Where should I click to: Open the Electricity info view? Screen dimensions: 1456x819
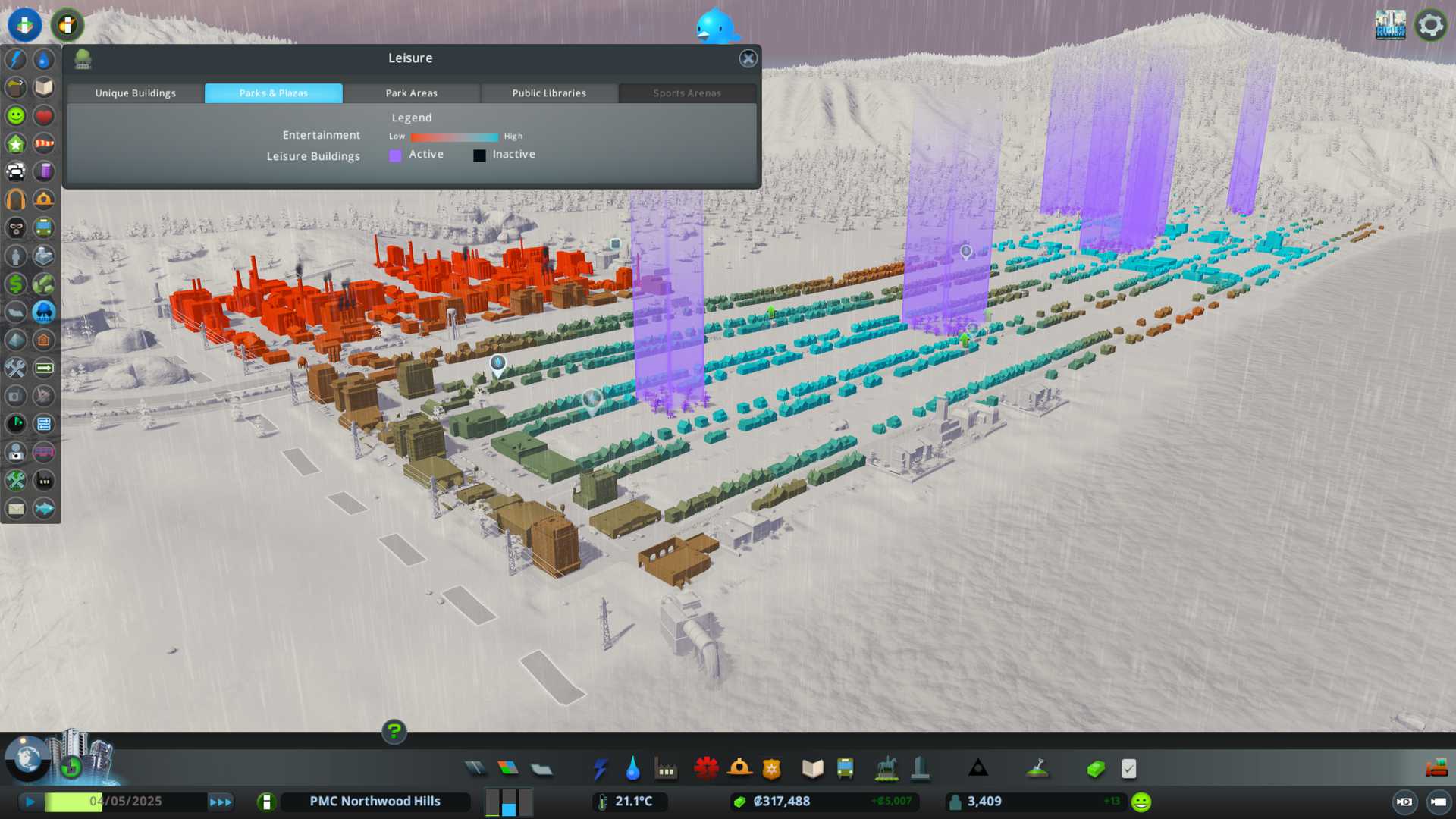tap(16, 60)
